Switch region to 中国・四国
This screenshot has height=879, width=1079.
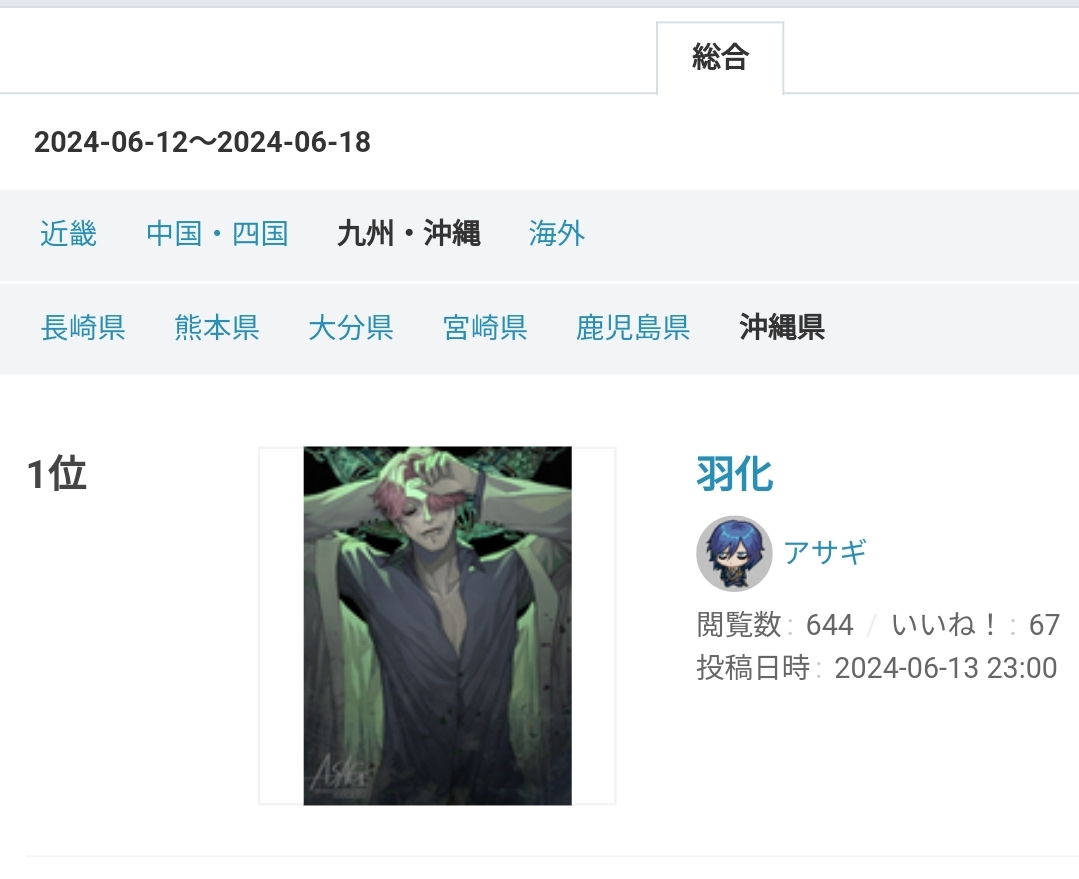coord(217,234)
